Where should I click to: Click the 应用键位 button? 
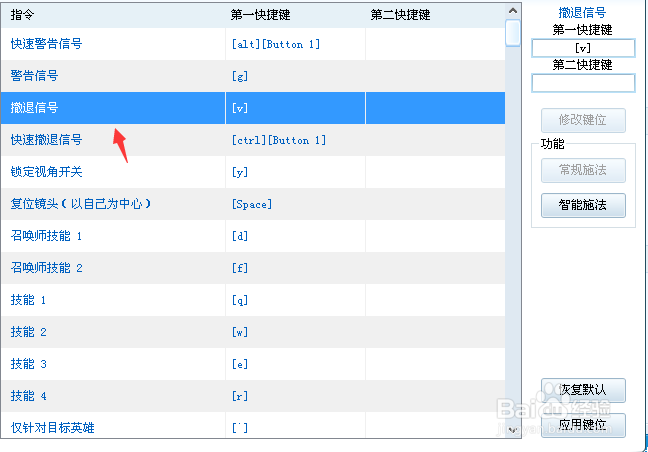[583, 425]
